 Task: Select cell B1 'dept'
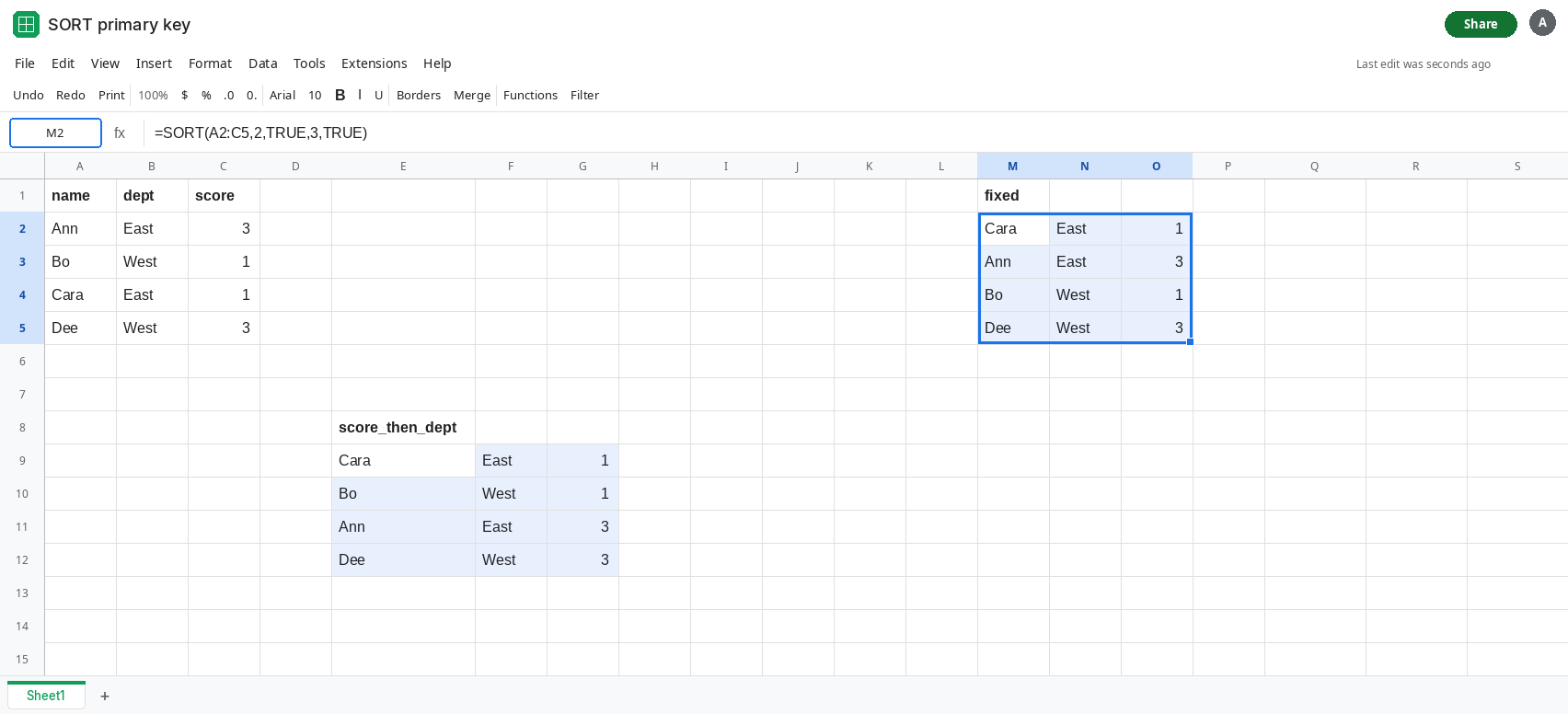tap(152, 196)
